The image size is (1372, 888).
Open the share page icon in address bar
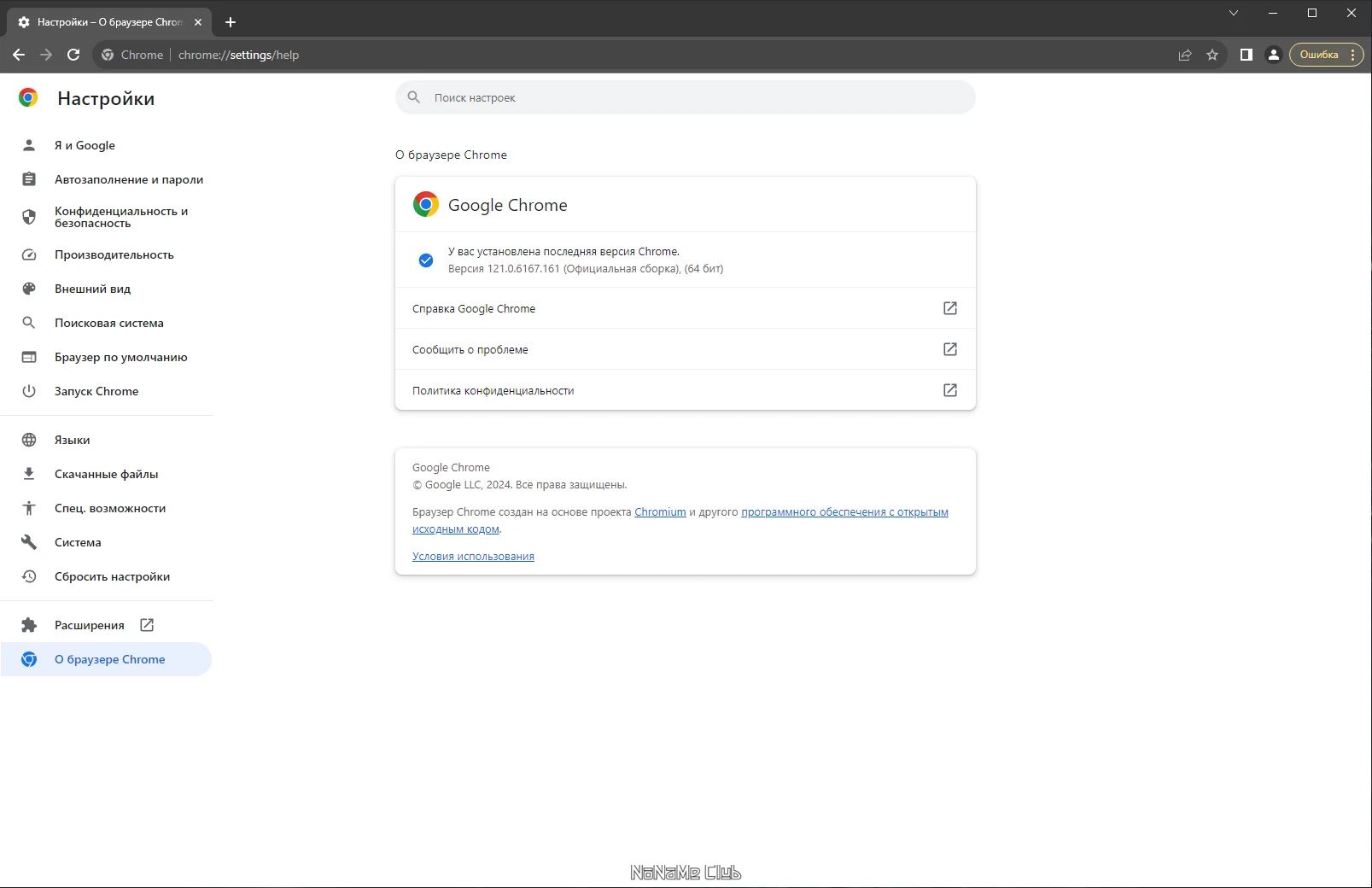(1185, 55)
